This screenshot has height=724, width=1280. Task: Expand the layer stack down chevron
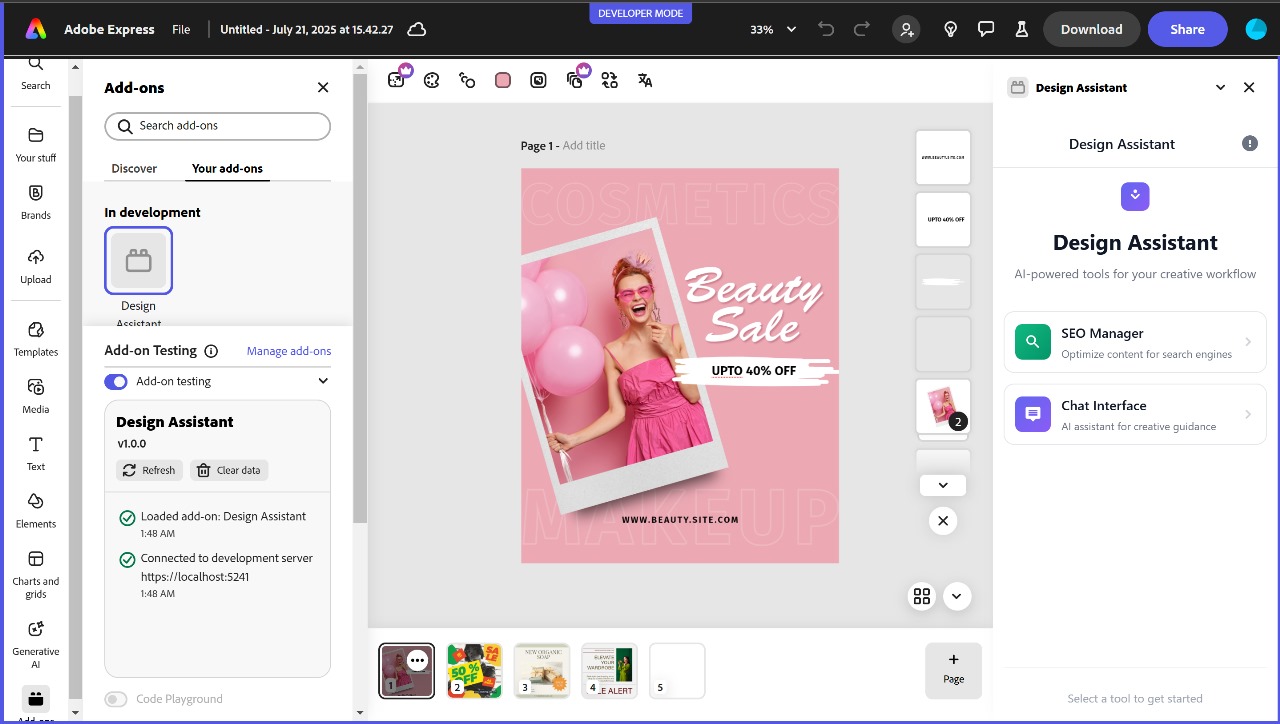click(943, 485)
